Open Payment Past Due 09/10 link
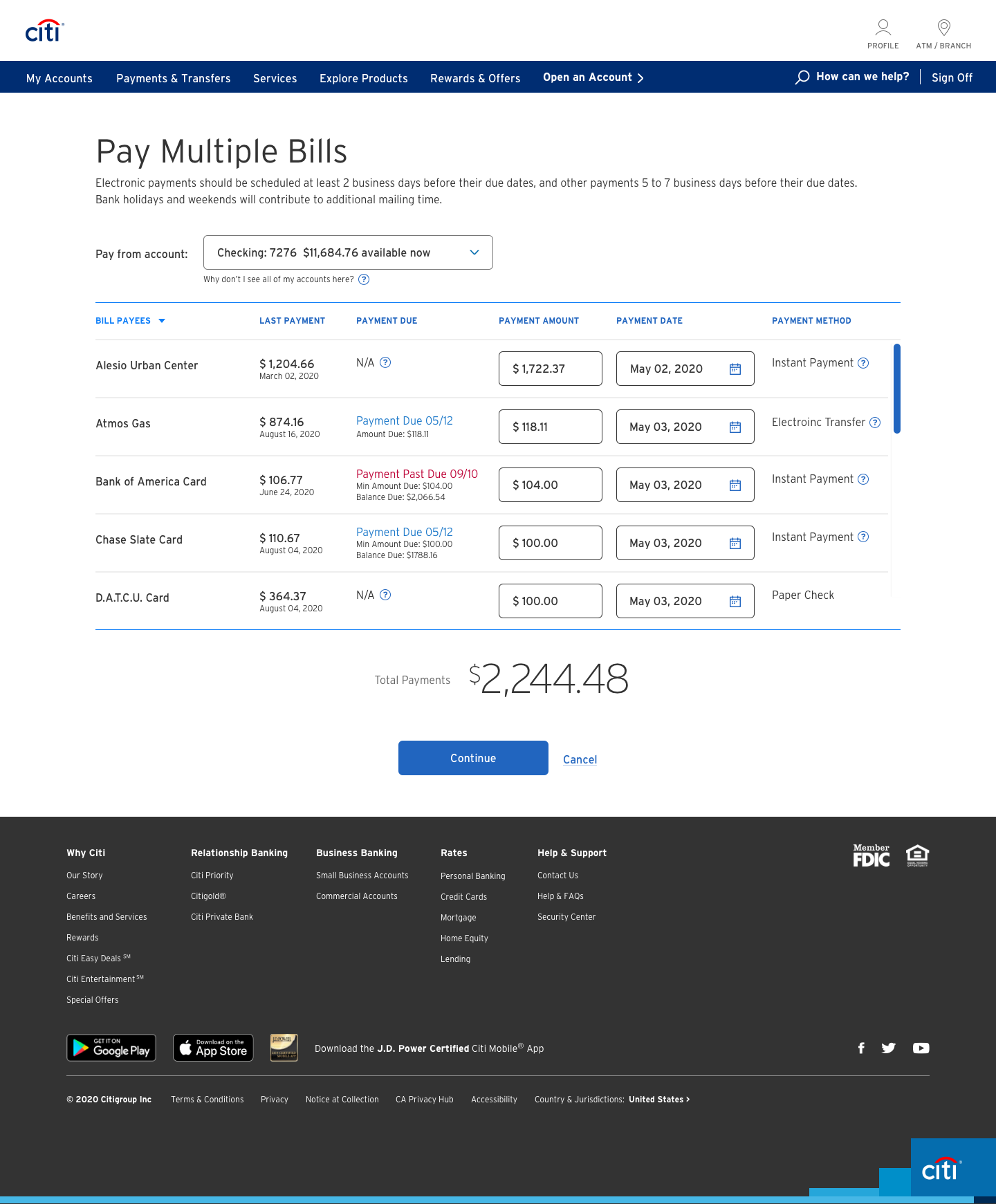The image size is (996, 1204). tap(417, 474)
